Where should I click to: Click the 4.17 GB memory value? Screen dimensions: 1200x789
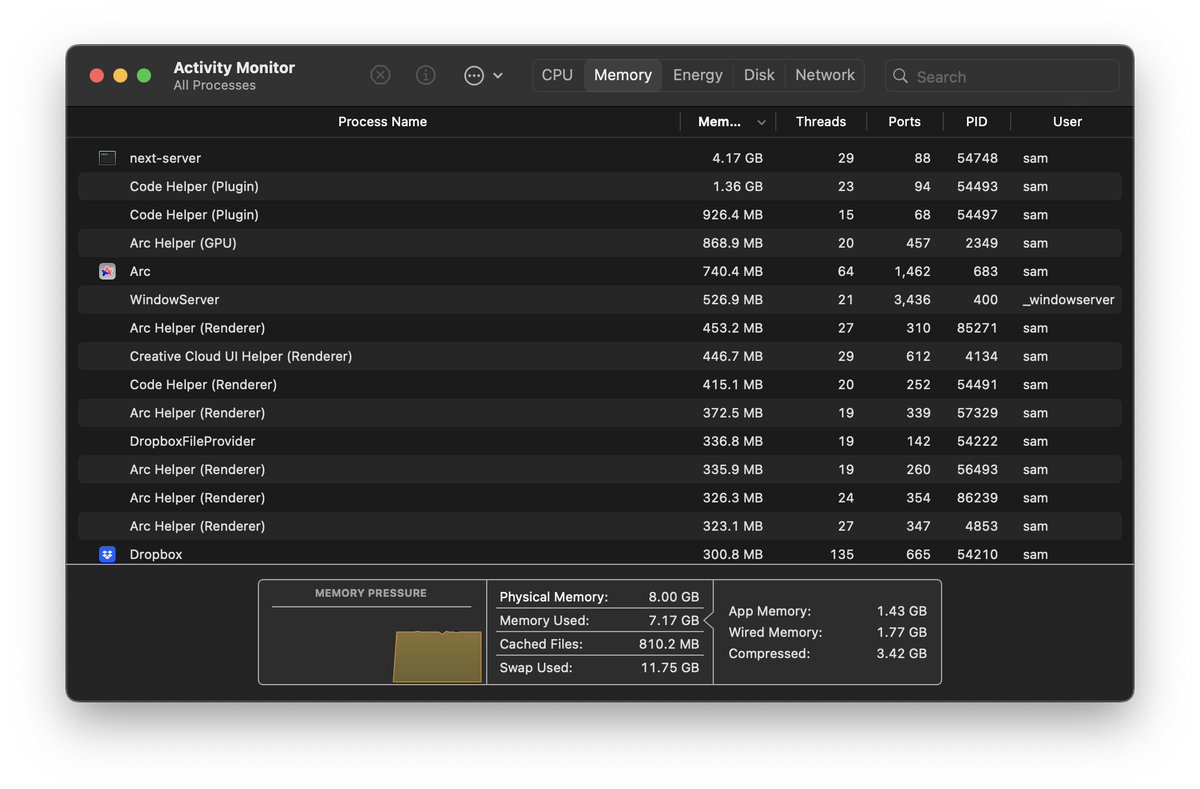[x=738, y=158]
